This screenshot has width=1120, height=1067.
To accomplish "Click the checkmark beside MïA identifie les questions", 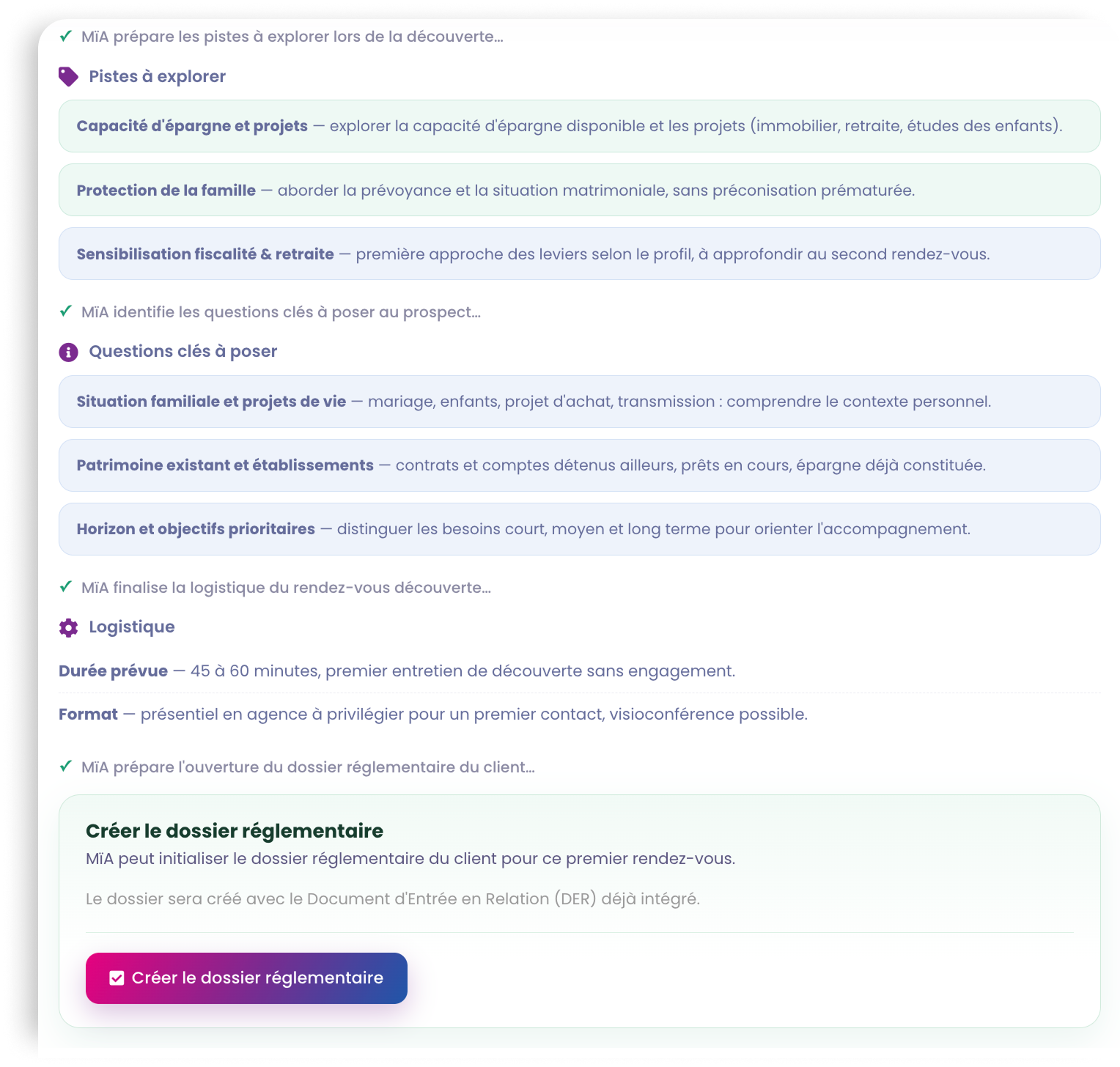I will coord(66,311).
